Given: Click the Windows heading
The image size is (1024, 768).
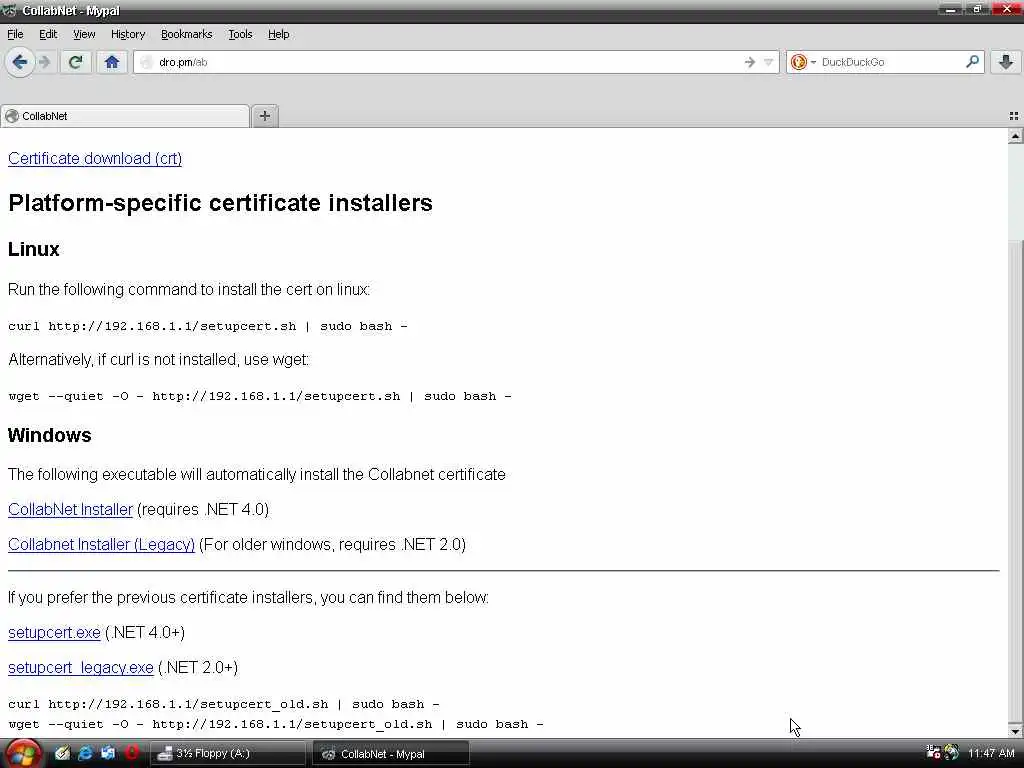Looking at the screenshot, I should point(50,436).
